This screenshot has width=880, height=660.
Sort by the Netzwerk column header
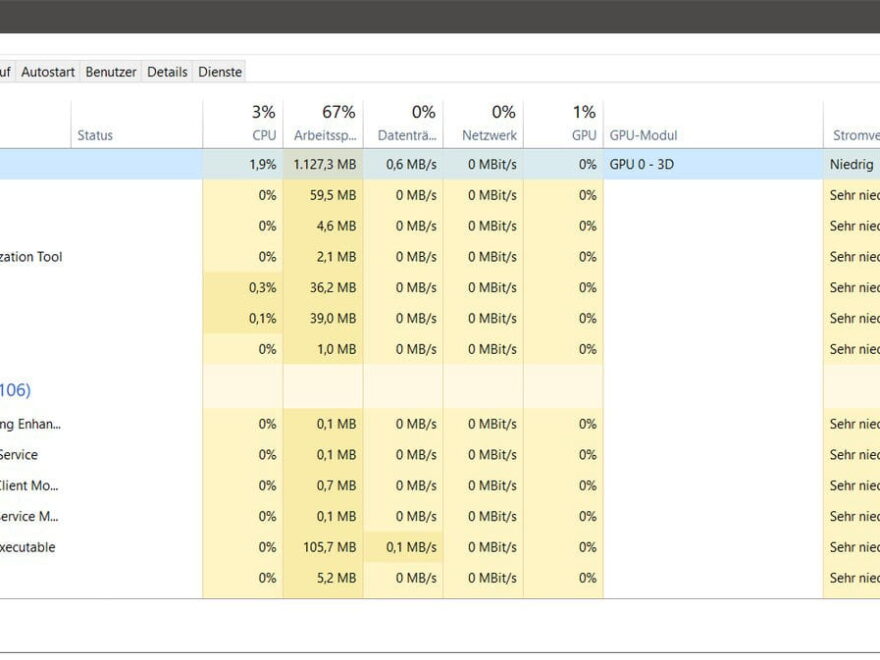(483, 123)
